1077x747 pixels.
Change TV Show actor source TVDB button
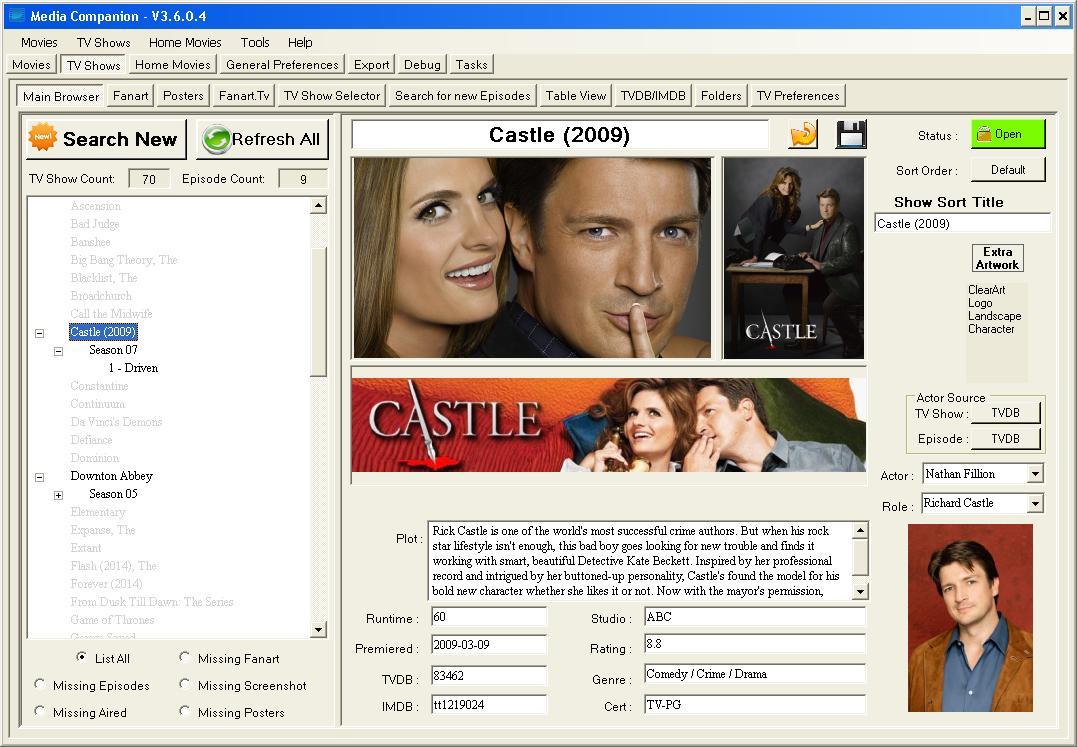(1006, 413)
